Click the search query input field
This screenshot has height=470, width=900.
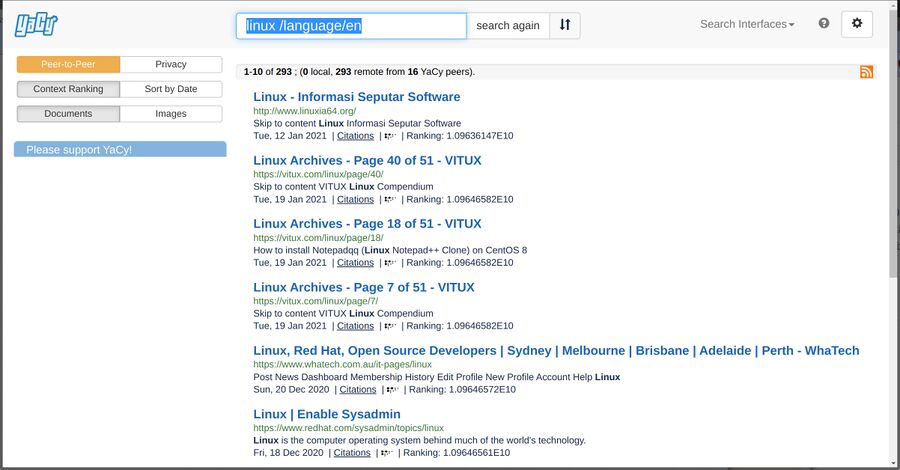[351, 26]
